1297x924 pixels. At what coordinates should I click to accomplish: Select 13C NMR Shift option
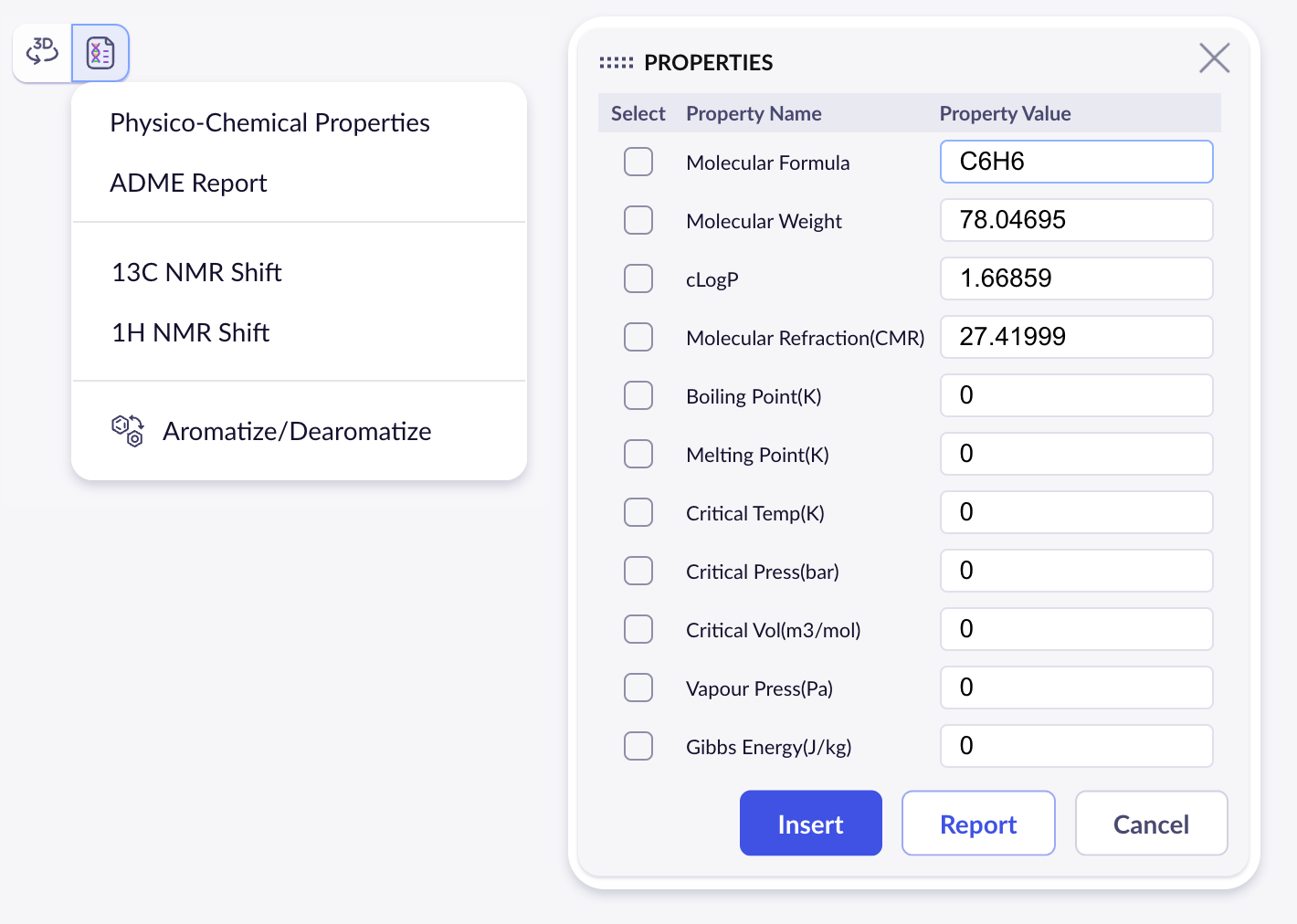coord(196,272)
